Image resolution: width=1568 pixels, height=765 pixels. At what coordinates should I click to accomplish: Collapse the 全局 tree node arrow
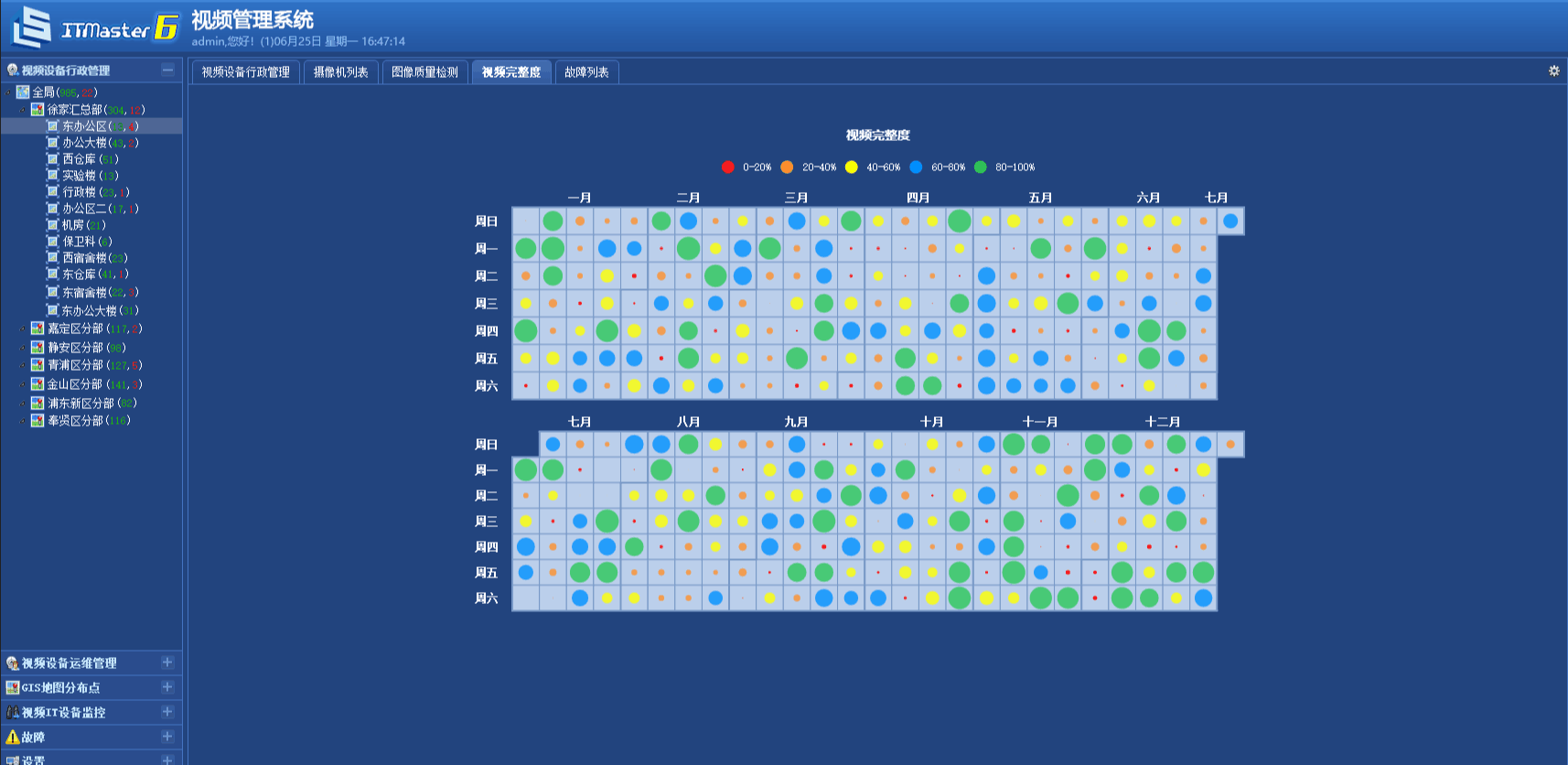(x=8, y=92)
